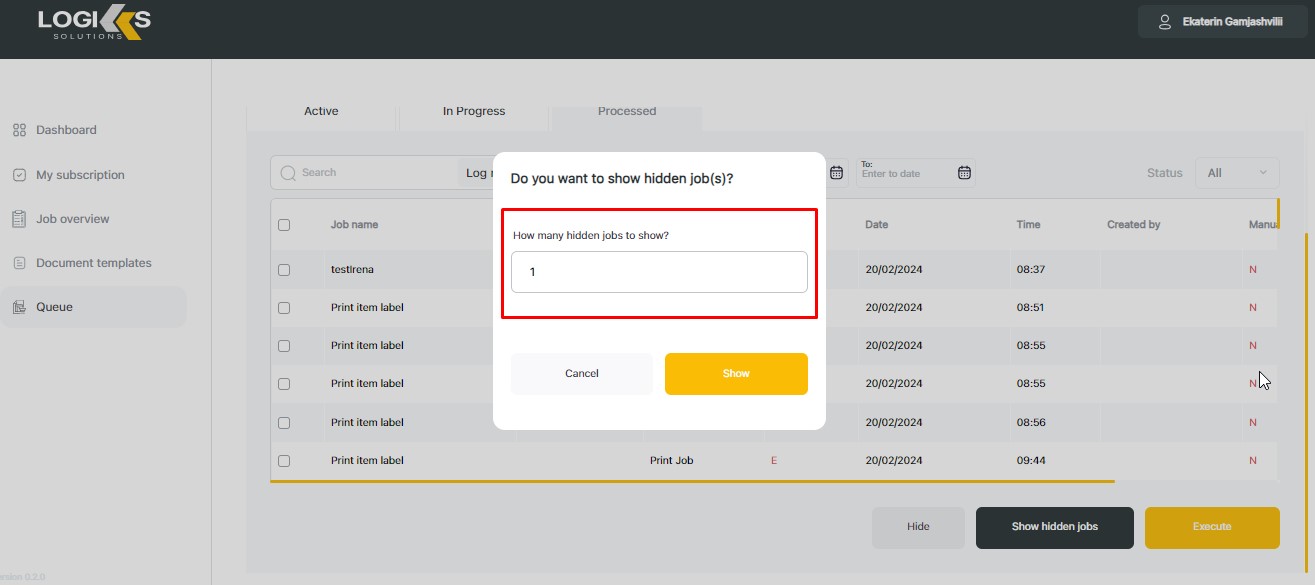Switch to the In Progress tab
This screenshot has height=585, width=1315.
[474, 111]
